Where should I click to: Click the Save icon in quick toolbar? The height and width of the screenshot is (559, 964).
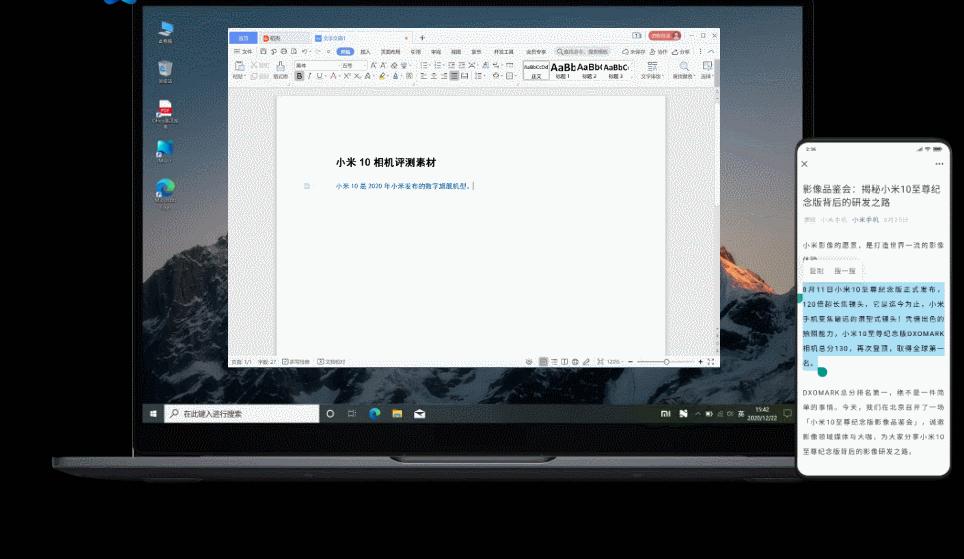point(263,52)
